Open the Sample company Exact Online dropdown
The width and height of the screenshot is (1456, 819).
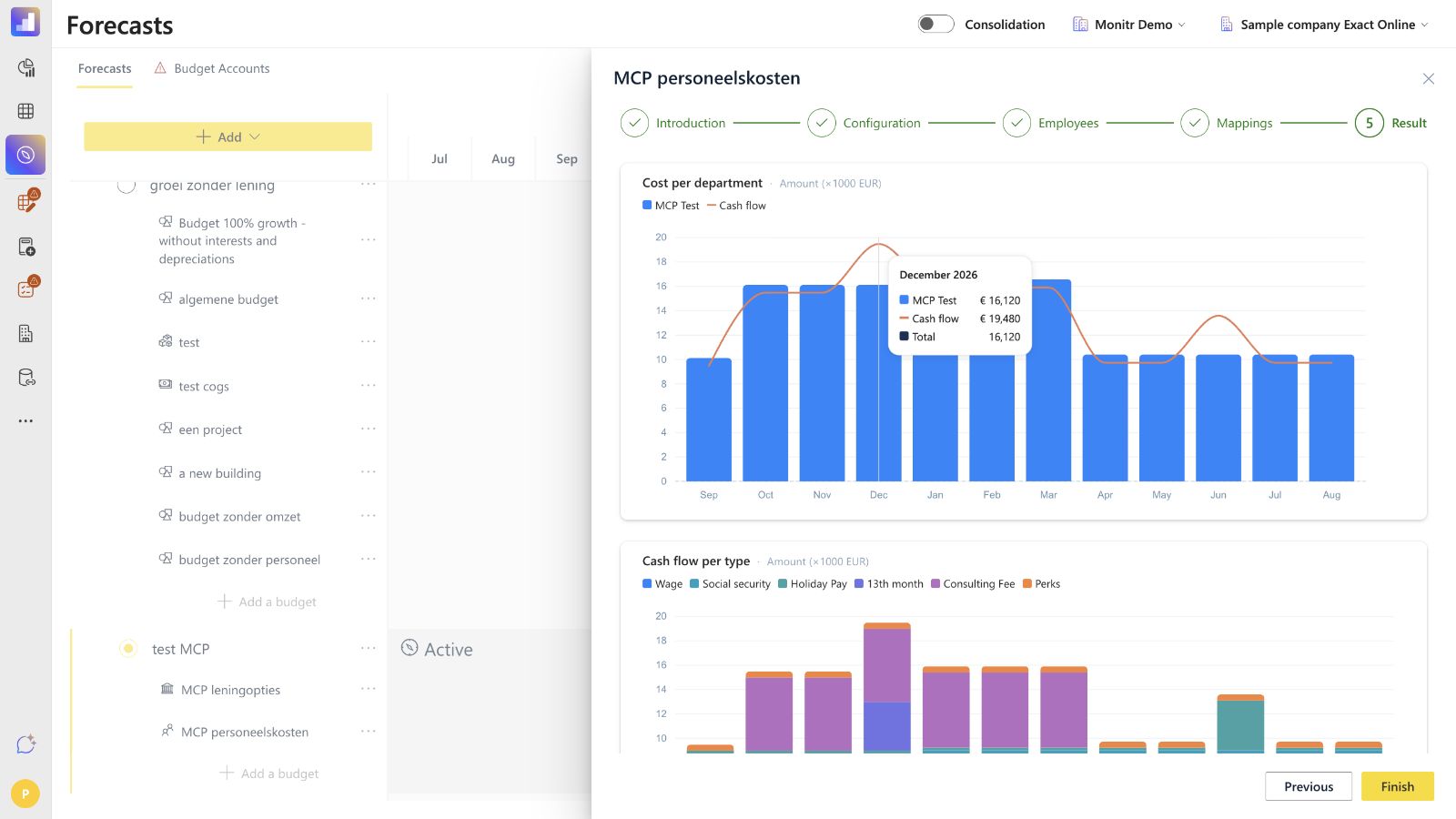[x=1325, y=25]
